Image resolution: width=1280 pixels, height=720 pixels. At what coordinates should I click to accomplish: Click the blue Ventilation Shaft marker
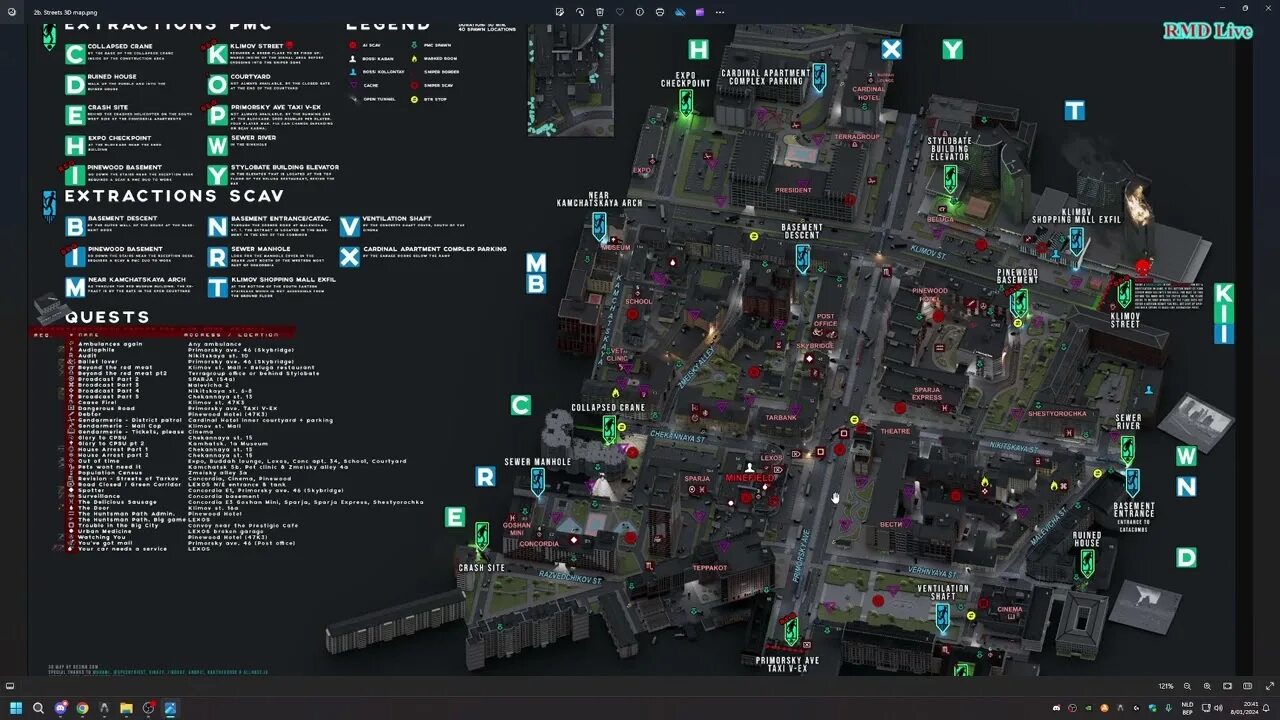[x=942, y=617]
